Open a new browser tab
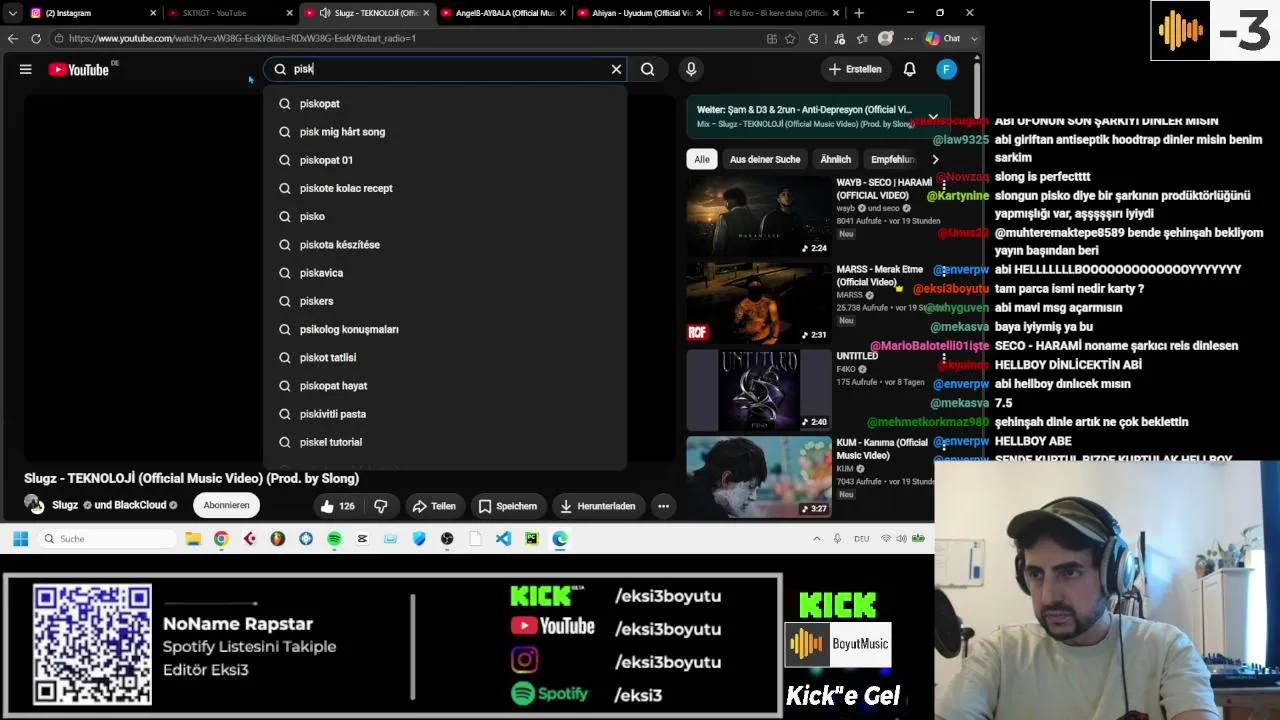Screen dimensions: 1280x720 click(x=859, y=13)
